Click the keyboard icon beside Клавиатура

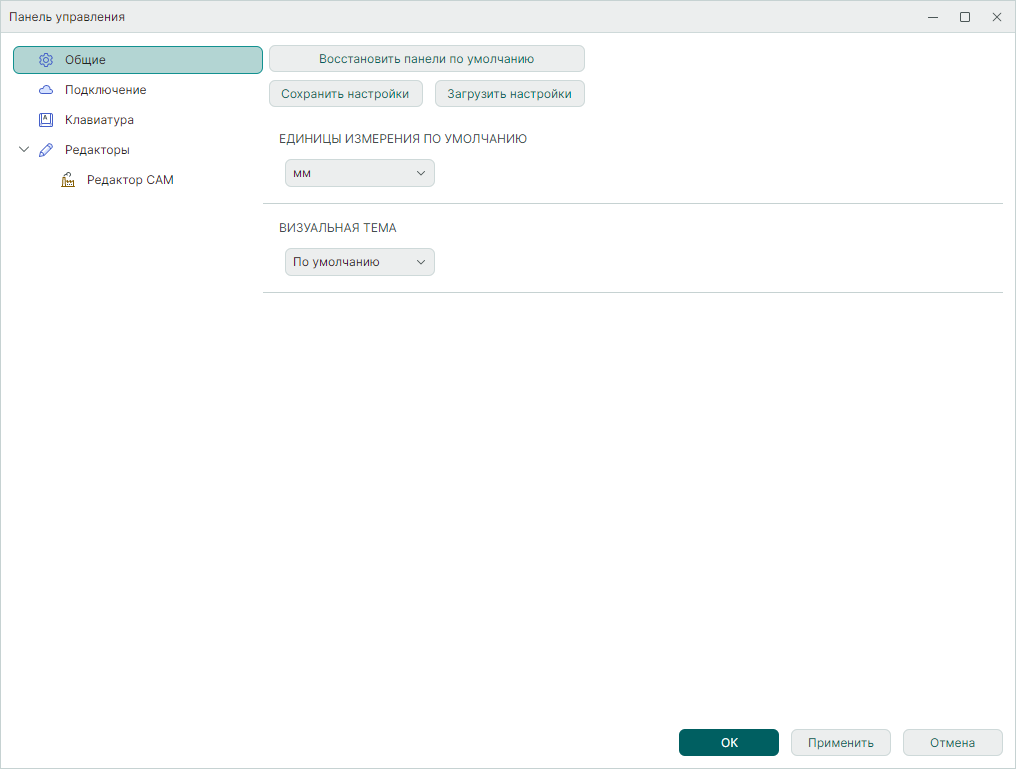46,120
